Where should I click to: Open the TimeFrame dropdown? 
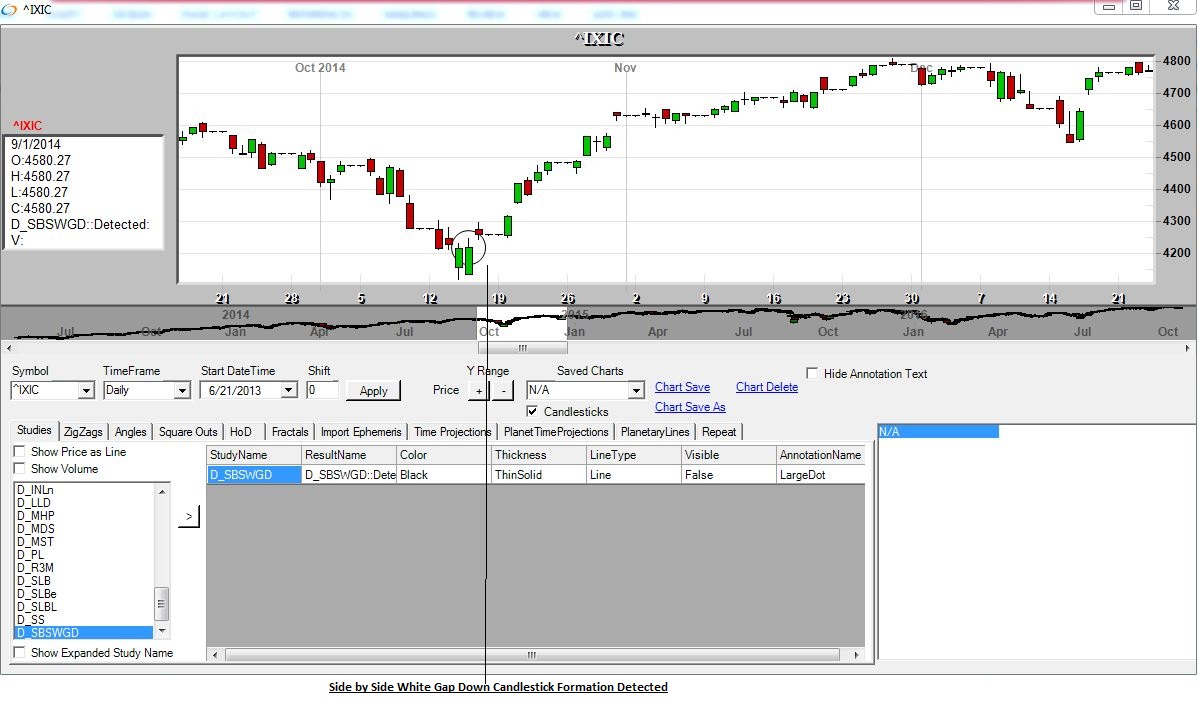181,391
